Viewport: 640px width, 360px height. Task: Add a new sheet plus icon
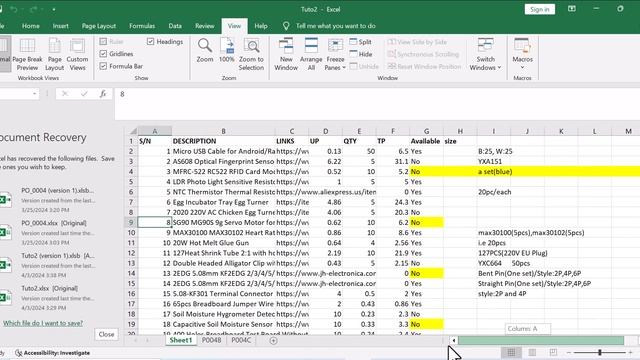pyautogui.click(x=273, y=340)
